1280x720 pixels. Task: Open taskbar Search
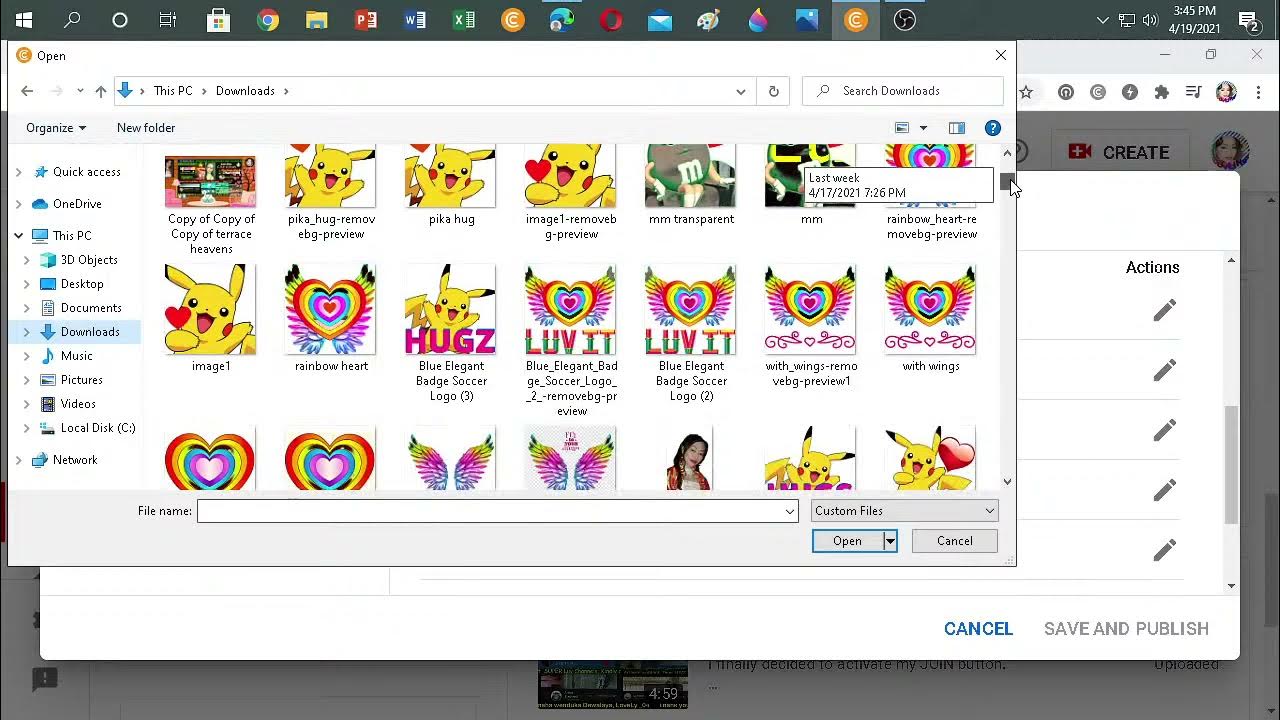click(x=72, y=20)
